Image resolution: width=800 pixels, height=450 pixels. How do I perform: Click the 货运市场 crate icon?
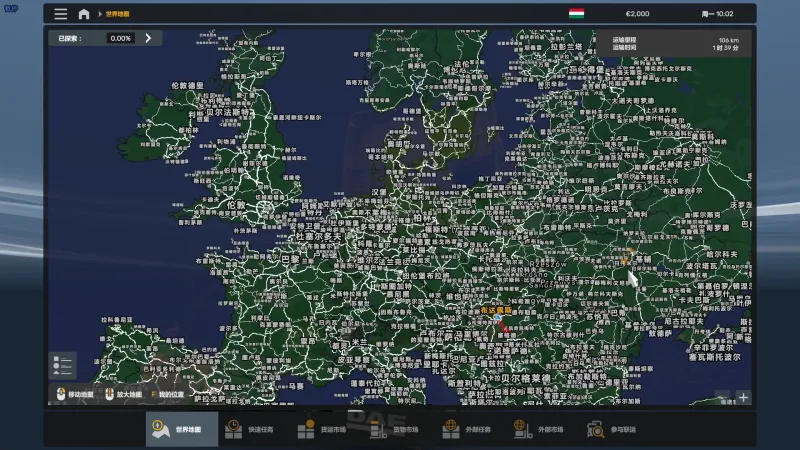click(x=306, y=429)
